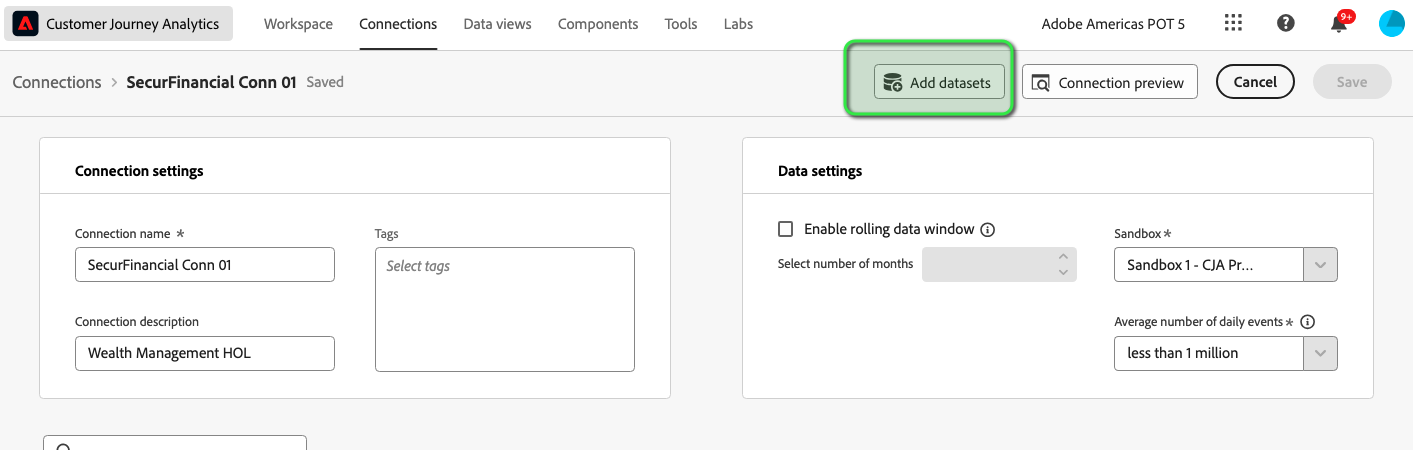Increase the number of months stepper
This screenshot has height=450, width=1413.
1064,256
